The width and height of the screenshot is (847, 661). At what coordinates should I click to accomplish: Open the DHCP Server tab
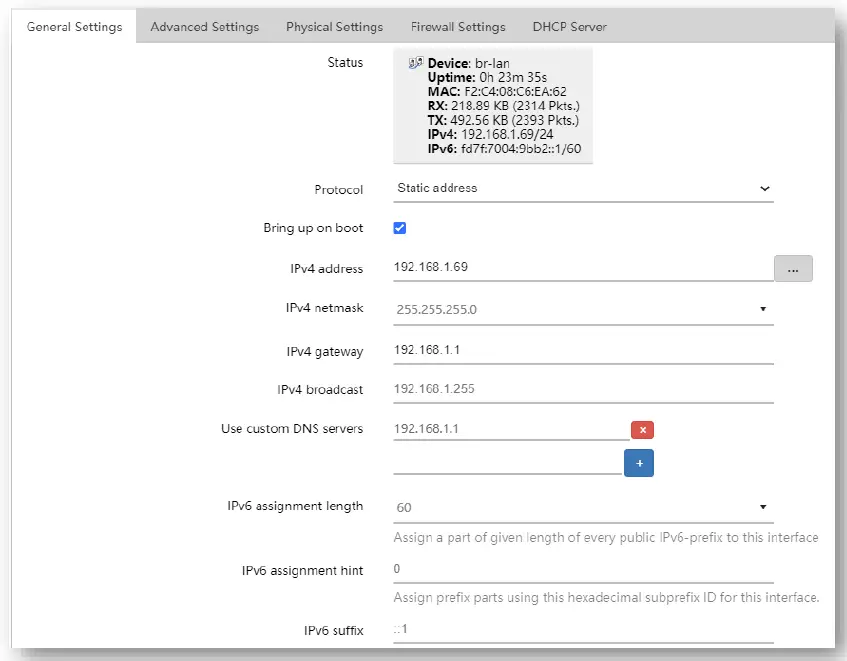click(x=569, y=27)
